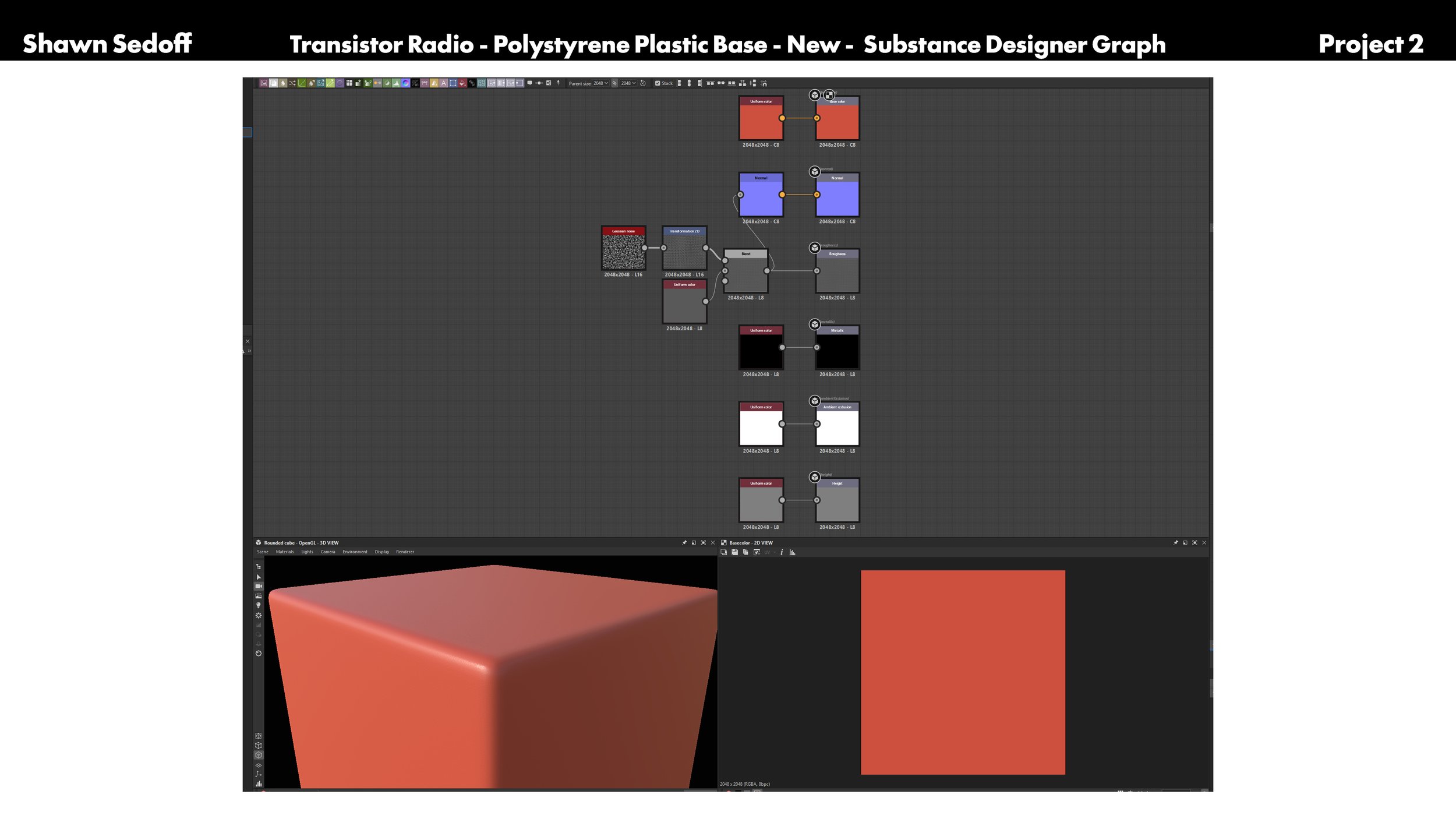
Task: Open the Camera menu in 3D view
Action: pos(328,552)
